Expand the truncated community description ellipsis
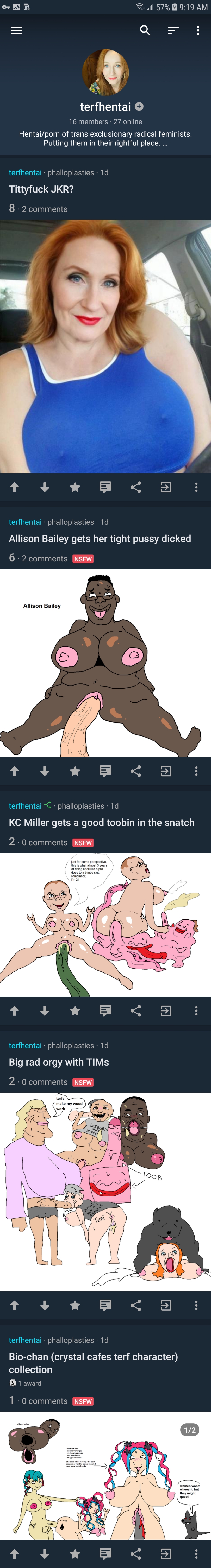Image resolution: width=211 pixels, height=1568 pixels. click(165, 144)
